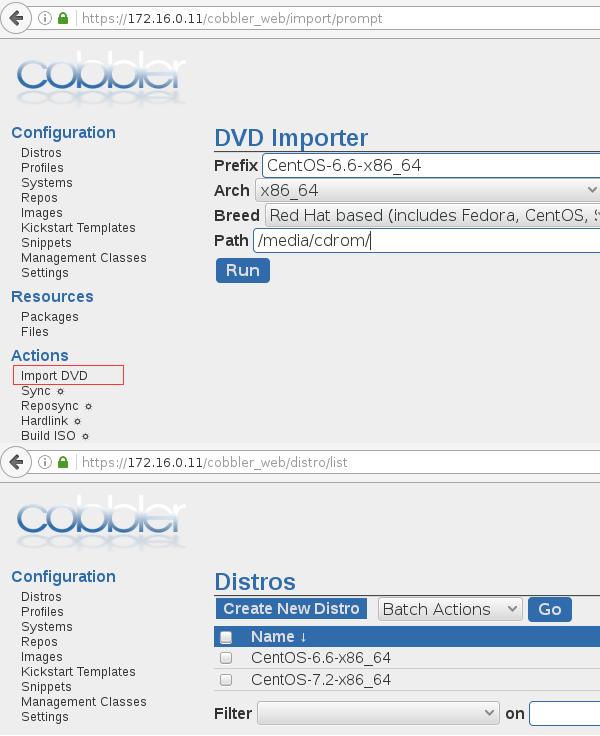
Task: Click Import DVD action link
Action: pyautogui.click(x=54, y=376)
